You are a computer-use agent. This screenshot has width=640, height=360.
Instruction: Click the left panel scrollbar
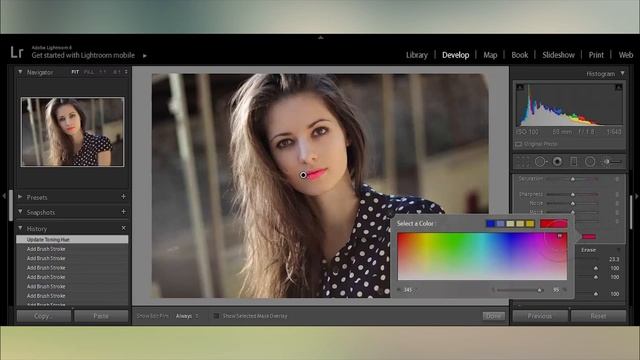coord(11,205)
